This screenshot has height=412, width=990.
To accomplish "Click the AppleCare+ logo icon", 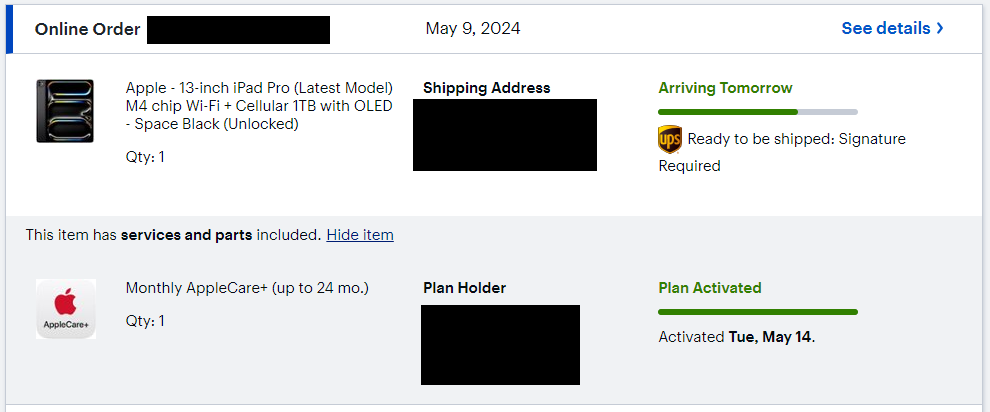I will coord(66,308).
